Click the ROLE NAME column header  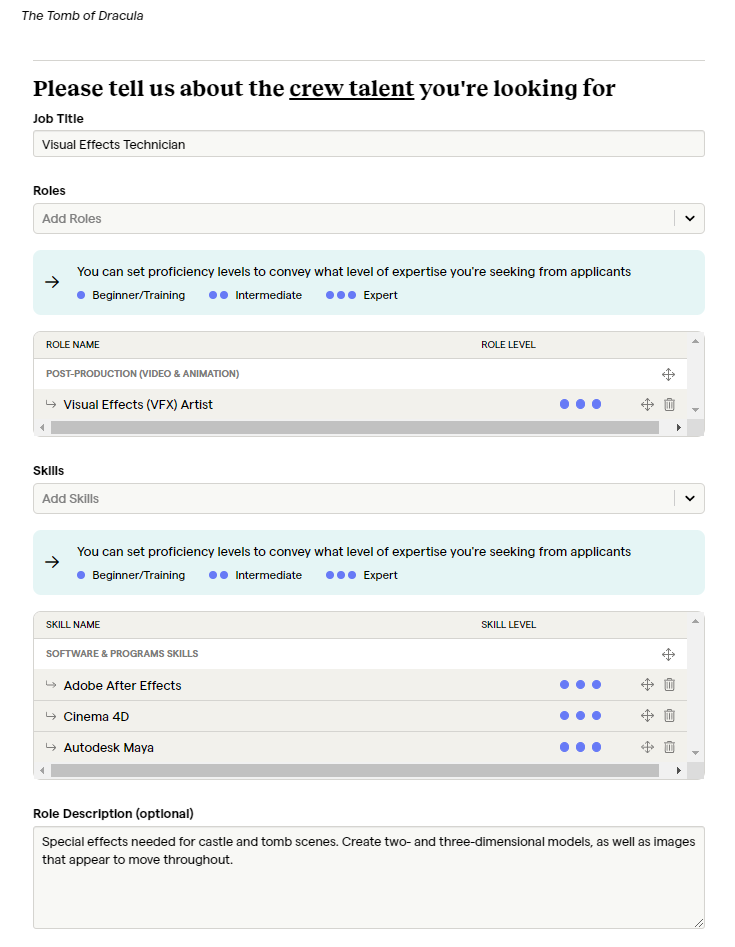pyautogui.click(x=72, y=345)
